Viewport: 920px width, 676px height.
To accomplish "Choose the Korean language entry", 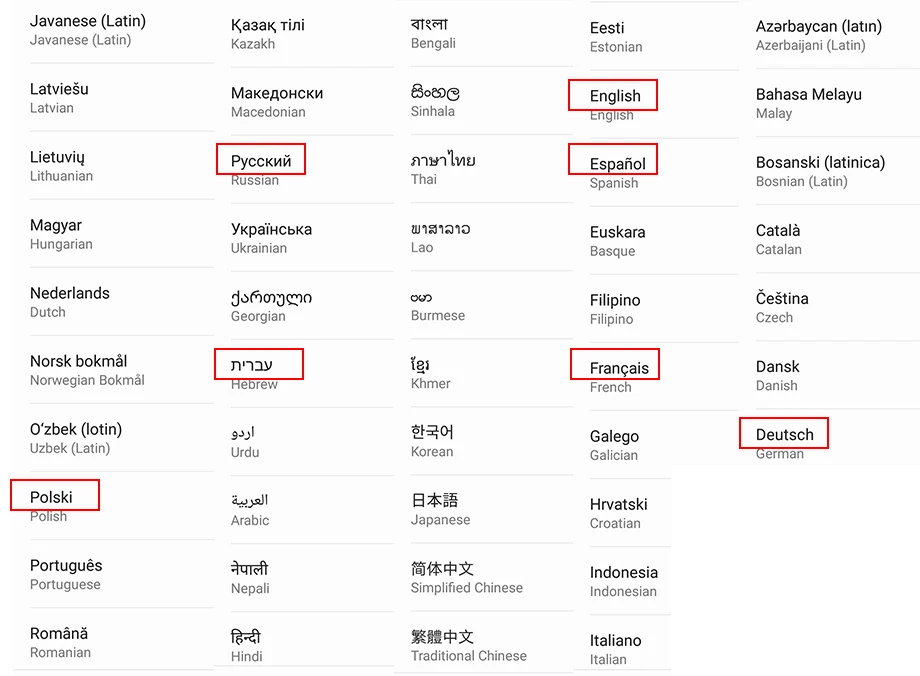I will coord(432,441).
